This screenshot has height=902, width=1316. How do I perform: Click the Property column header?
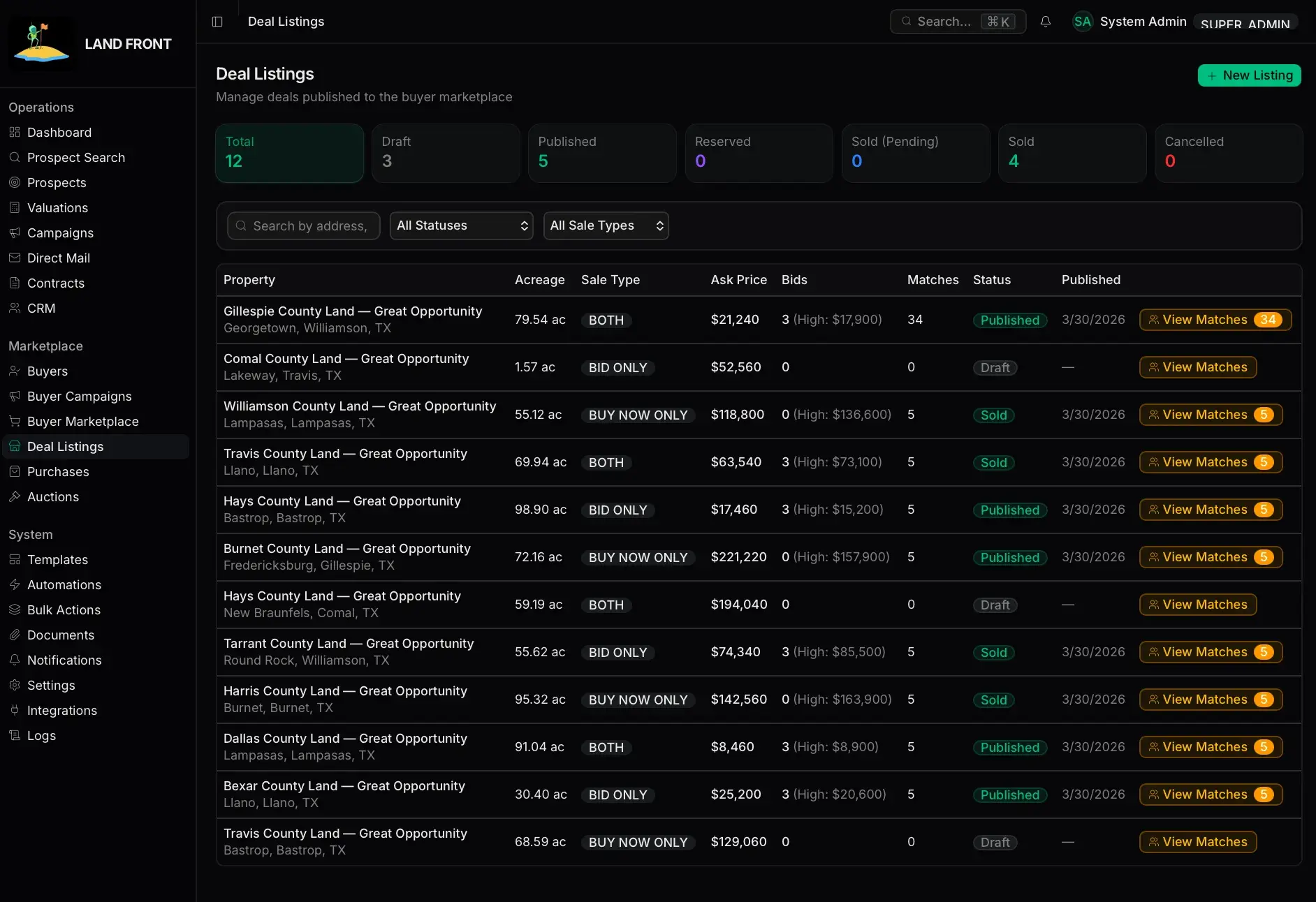(x=249, y=280)
